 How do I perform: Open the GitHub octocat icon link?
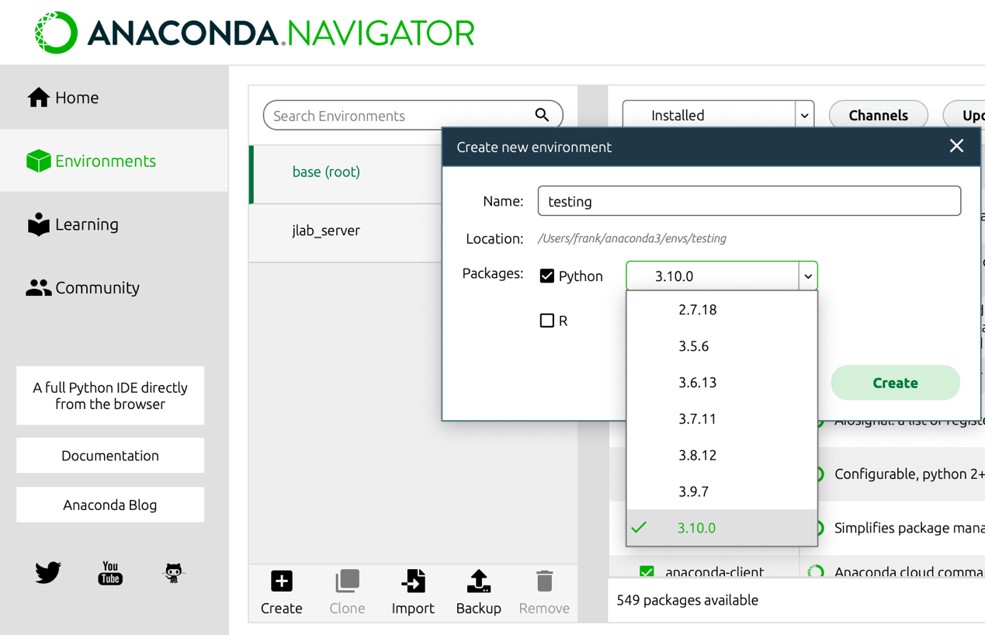[173, 573]
